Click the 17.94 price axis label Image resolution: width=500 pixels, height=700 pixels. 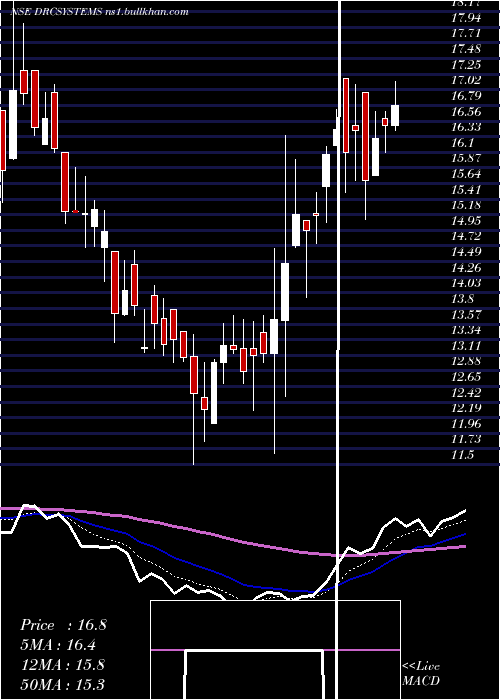pyautogui.click(x=466, y=18)
